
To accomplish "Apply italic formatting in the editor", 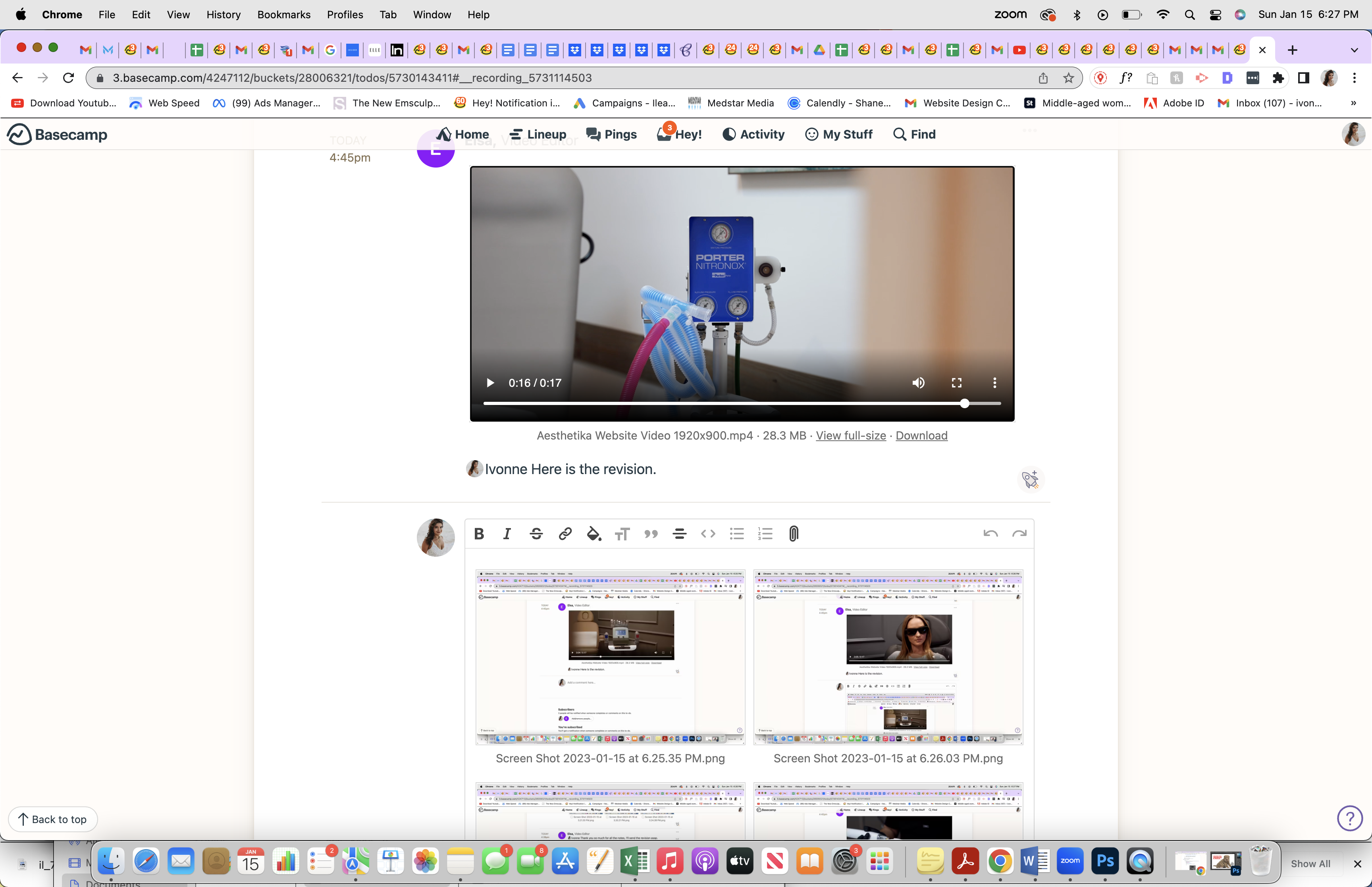I will (507, 534).
